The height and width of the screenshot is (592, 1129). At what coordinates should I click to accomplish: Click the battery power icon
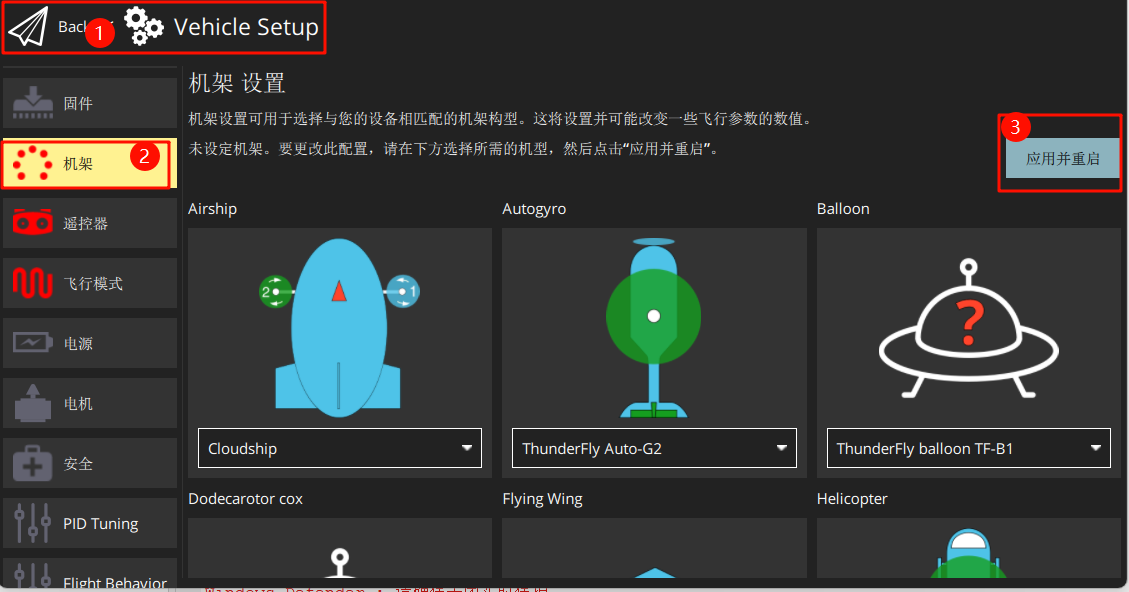[32, 344]
